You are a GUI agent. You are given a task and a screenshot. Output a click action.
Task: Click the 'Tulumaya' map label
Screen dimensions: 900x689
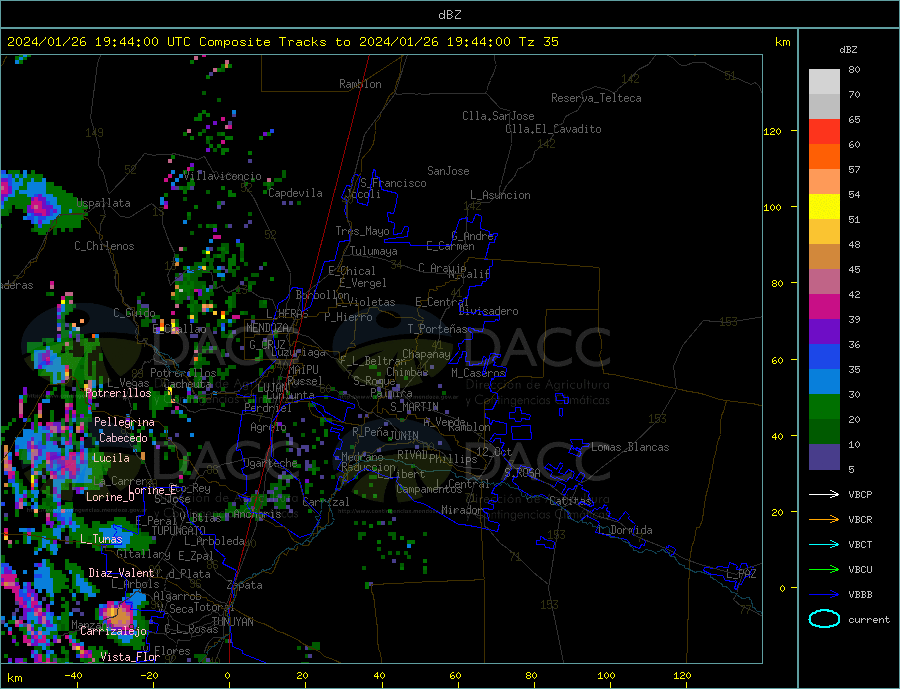[x=374, y=251]
